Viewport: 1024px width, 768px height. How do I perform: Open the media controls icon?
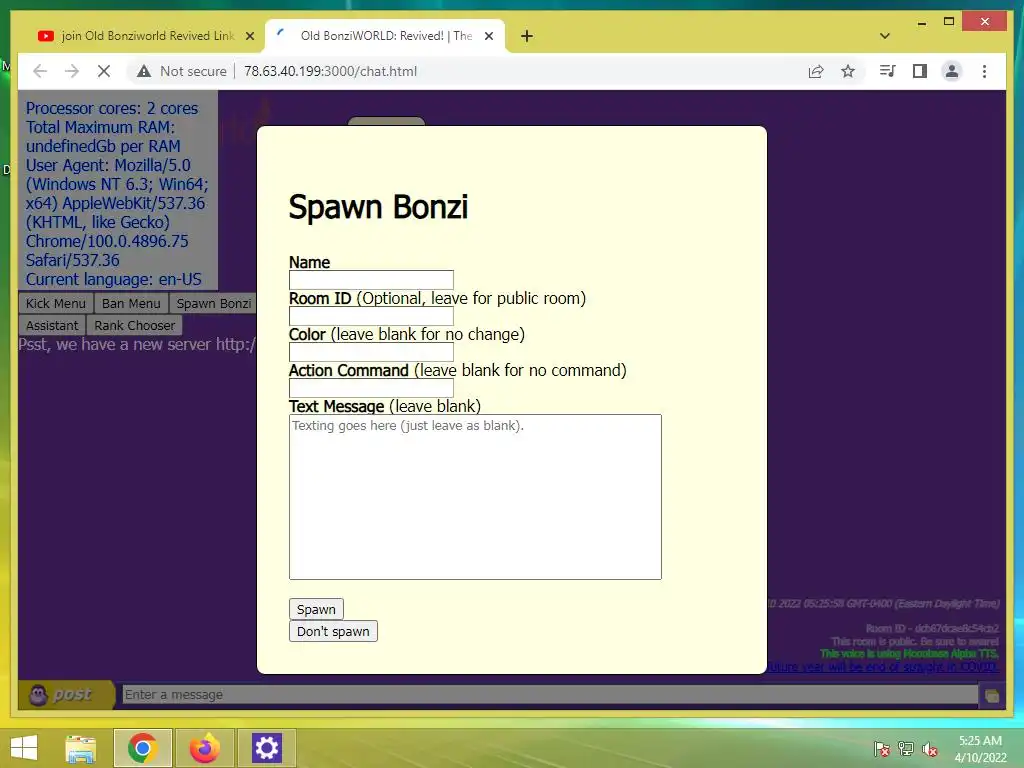pos(888,71)
